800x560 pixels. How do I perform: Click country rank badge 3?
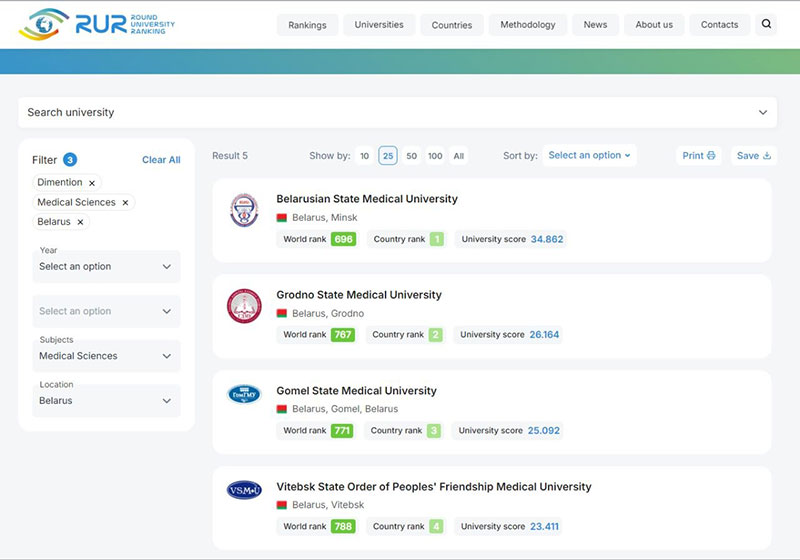coord(434,430)
